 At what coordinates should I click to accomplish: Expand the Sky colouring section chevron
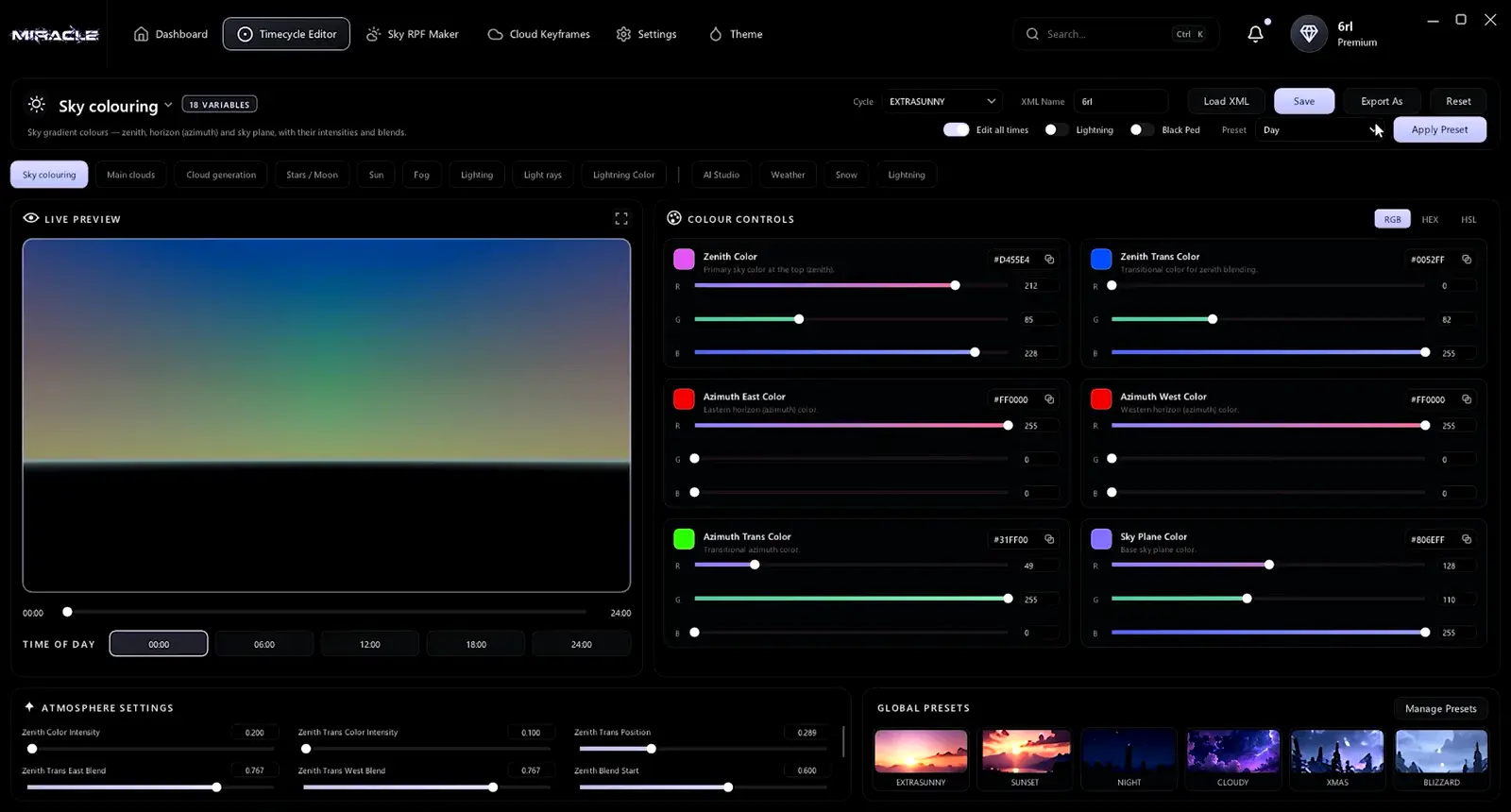[x=168, y=105]
